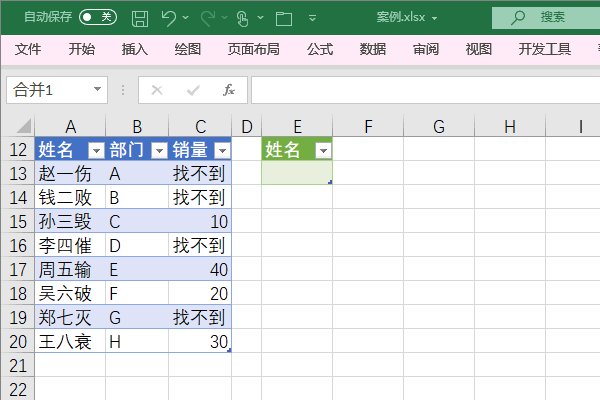The width and height of the screenshot is (600, 400).
Task: Click the Redo arrow icon
Action: [208, 18]
